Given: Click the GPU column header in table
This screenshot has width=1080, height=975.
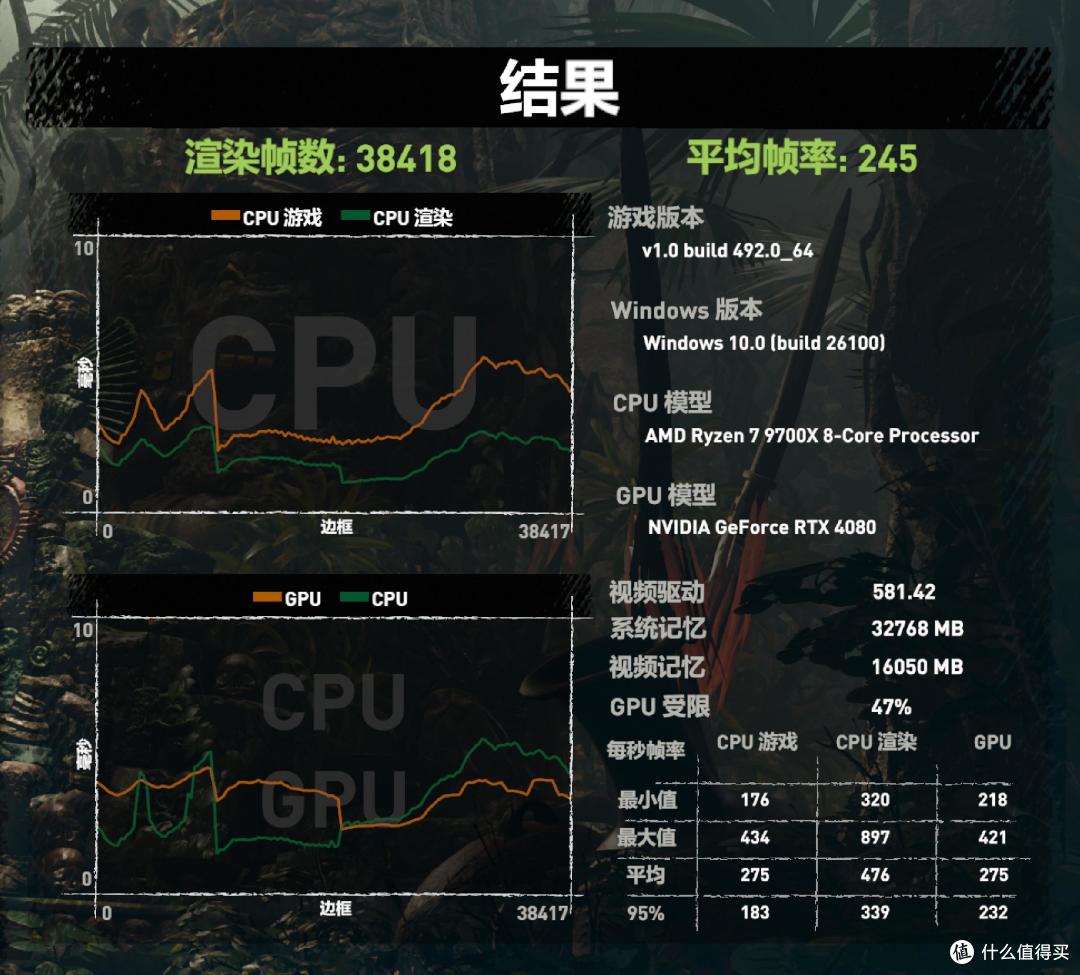Looking at the screenshot, I should tap(993, 742).
